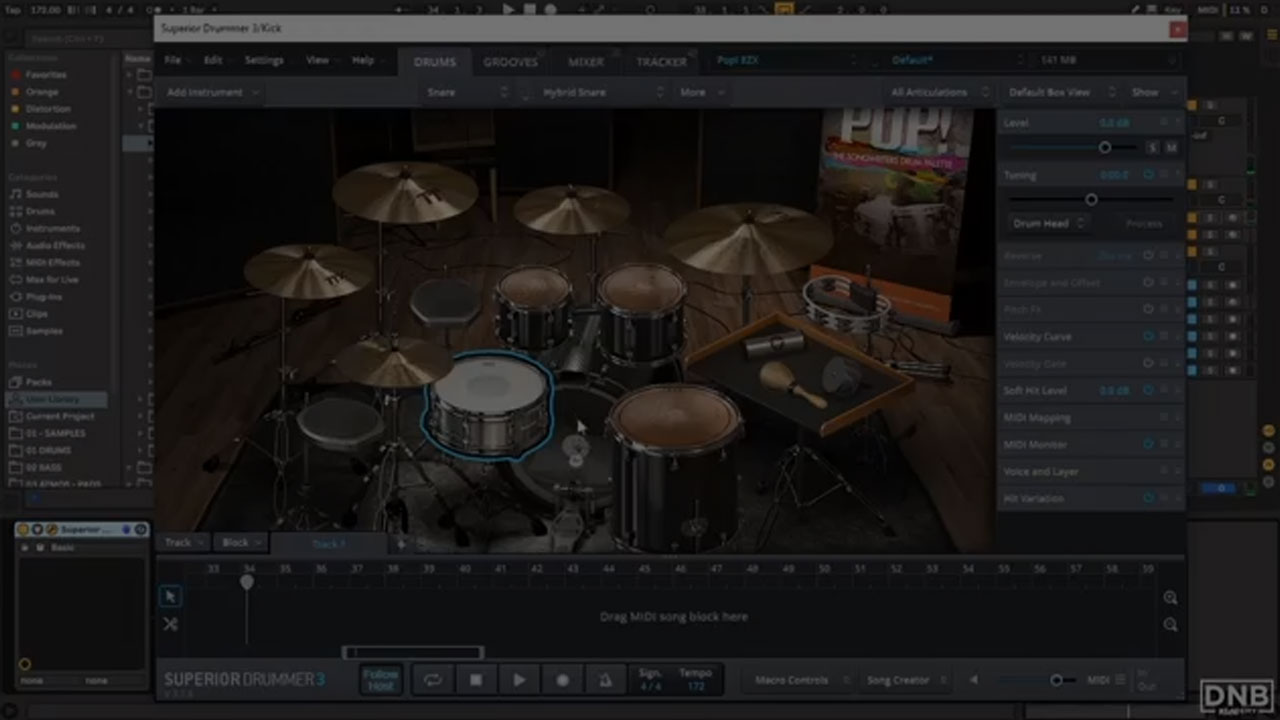
Task: Open the Show dropdown
Action: (x=1153, y=92)
